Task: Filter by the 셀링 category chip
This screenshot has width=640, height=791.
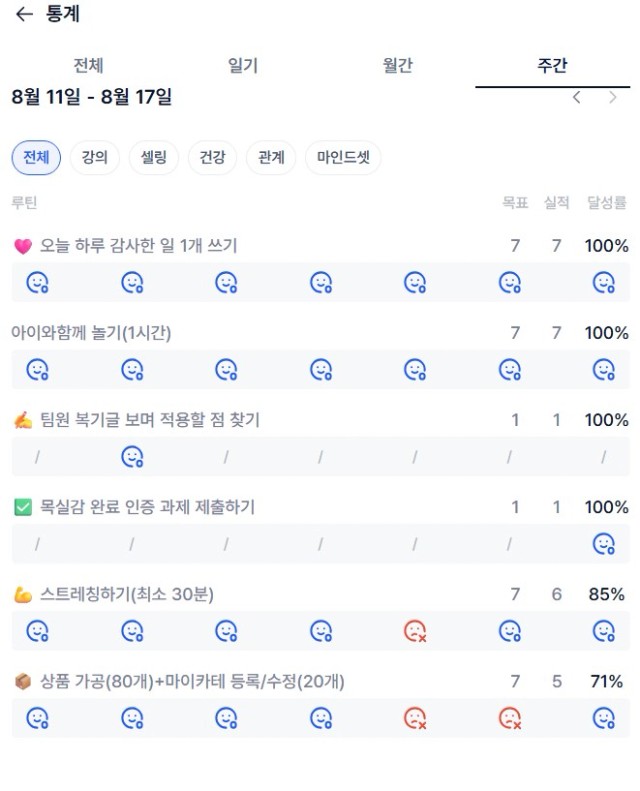Action: pyautogui.click(x=153, y=157)
